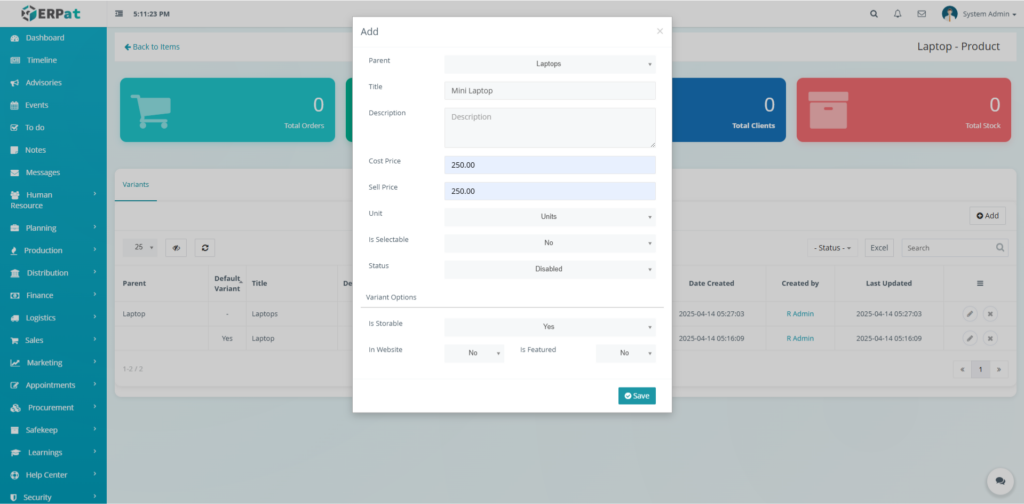
Task: Click the edit pencil icon for Laptops row
Action: pos(969,313)
